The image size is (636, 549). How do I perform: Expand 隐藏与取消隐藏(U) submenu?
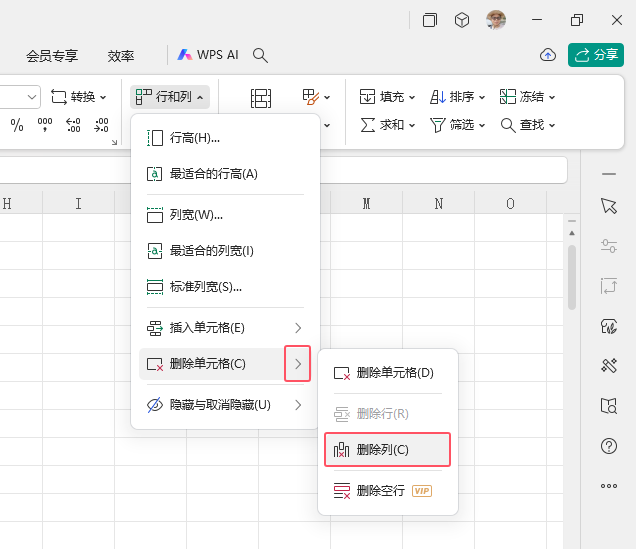tap(225, 405)
